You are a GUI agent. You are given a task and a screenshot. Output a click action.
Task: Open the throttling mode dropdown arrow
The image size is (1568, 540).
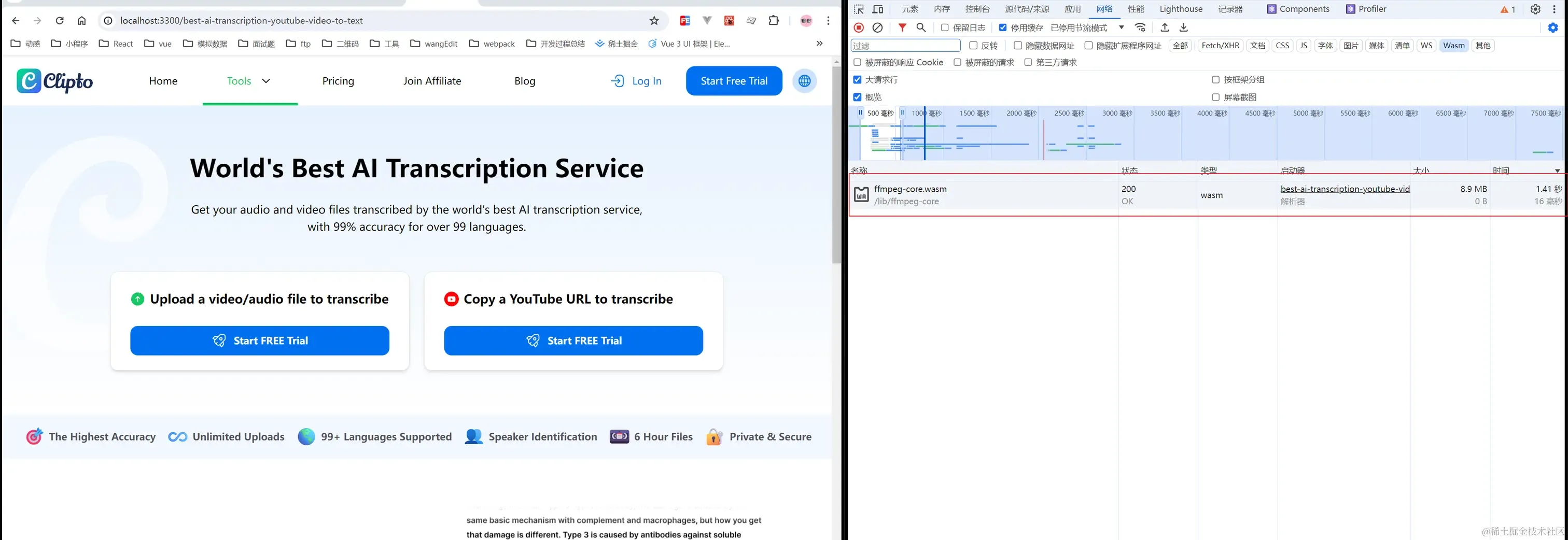click(1121, 27)
